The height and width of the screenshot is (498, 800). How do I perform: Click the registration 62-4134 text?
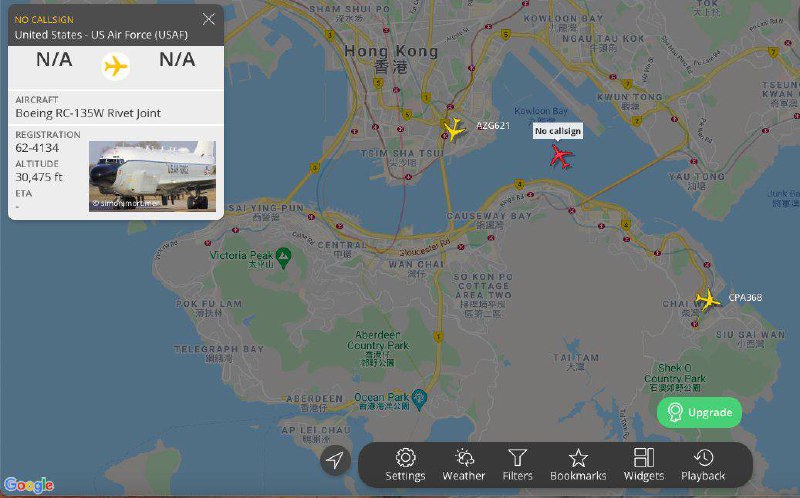click(37, 148)
